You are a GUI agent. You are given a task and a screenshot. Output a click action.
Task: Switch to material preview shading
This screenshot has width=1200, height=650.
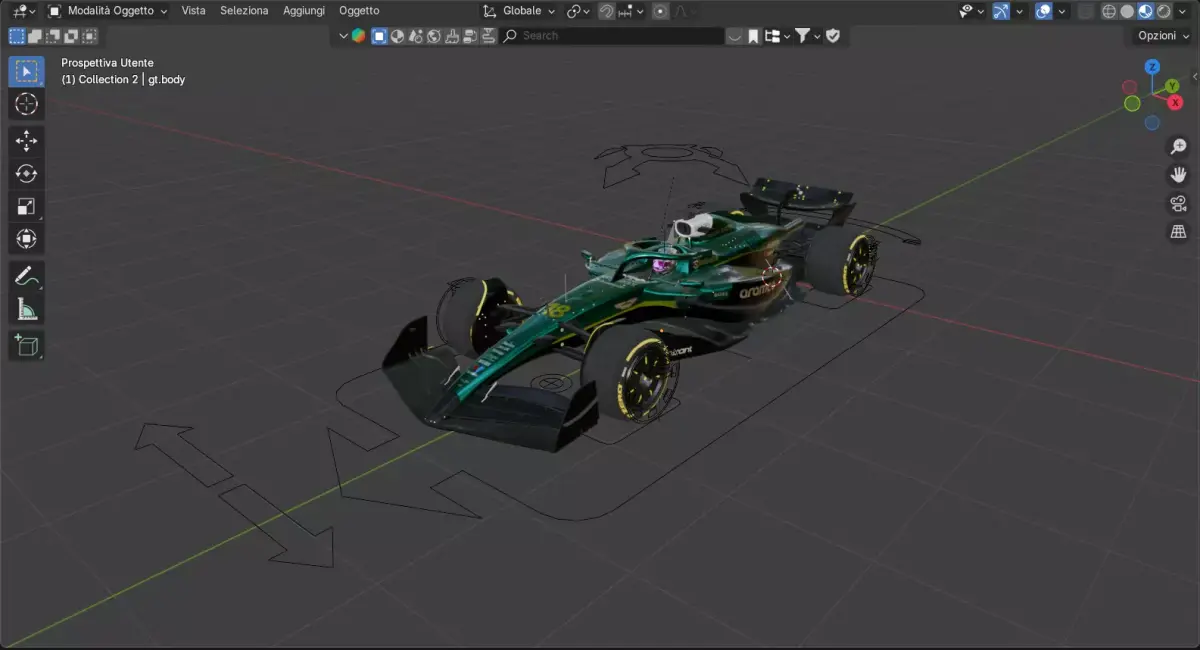pyautogui.click(x=1146, y=11)
